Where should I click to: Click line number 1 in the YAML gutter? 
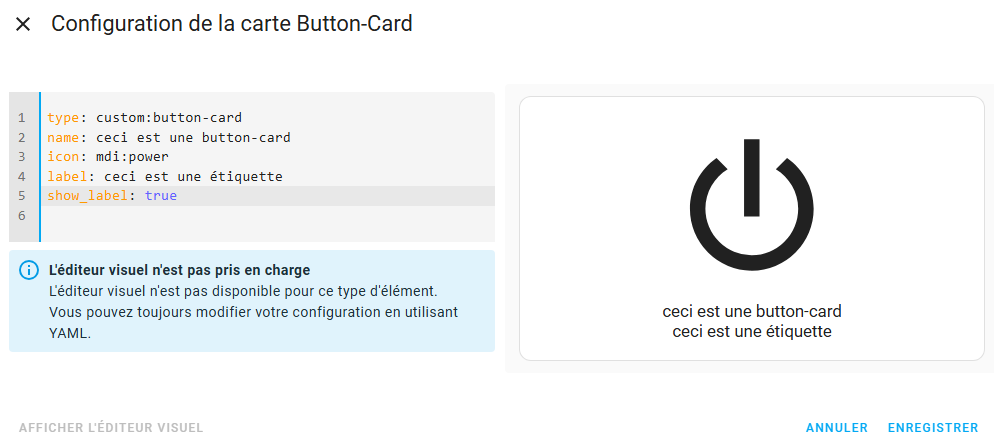pyautogui.click(x=22, y=118)
